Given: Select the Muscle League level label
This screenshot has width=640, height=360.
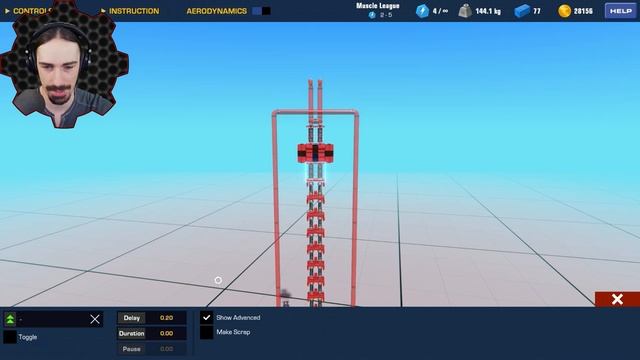Looking at the screenshot, I should (x=378, y=6).
